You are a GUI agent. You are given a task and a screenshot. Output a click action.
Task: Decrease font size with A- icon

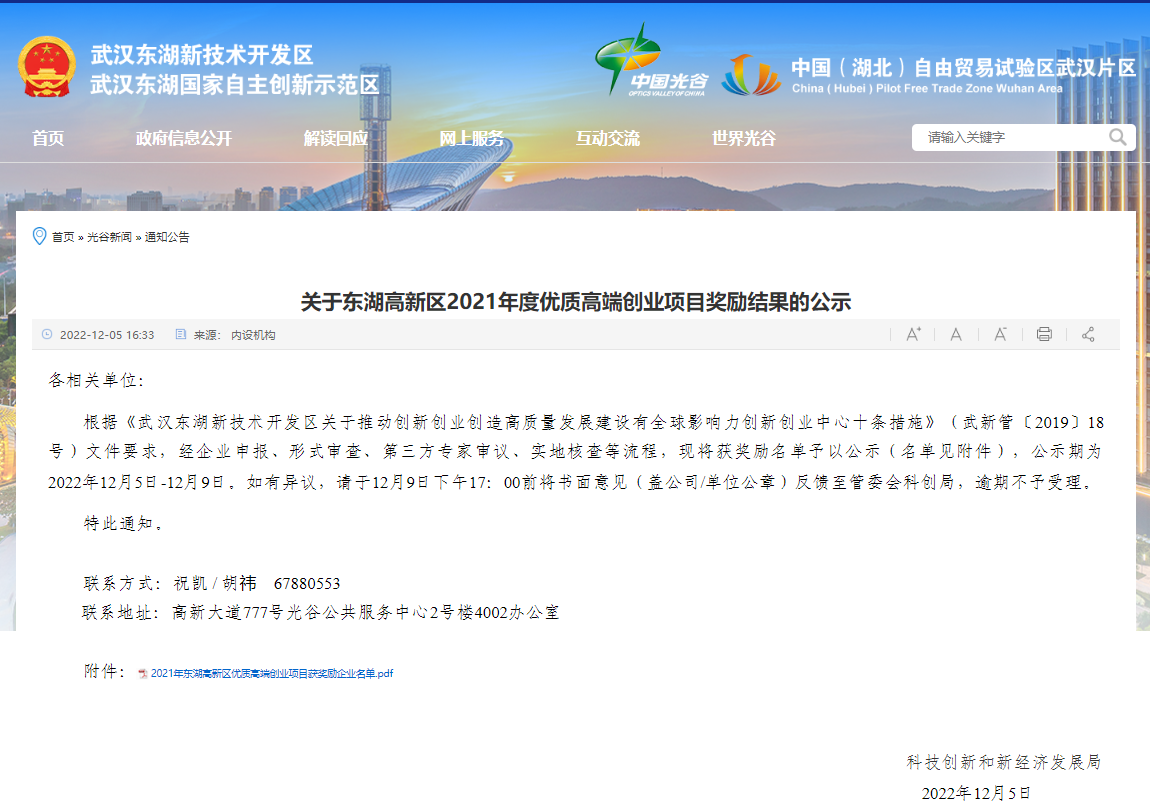[1000, 334]
